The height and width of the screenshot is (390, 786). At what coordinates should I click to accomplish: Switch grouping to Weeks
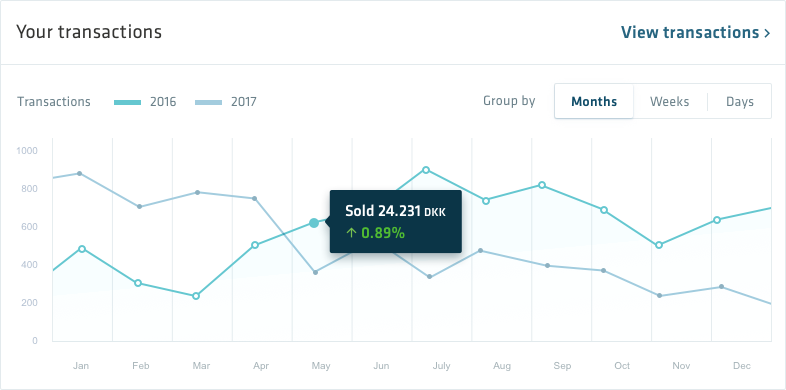(x=670, y=102)
